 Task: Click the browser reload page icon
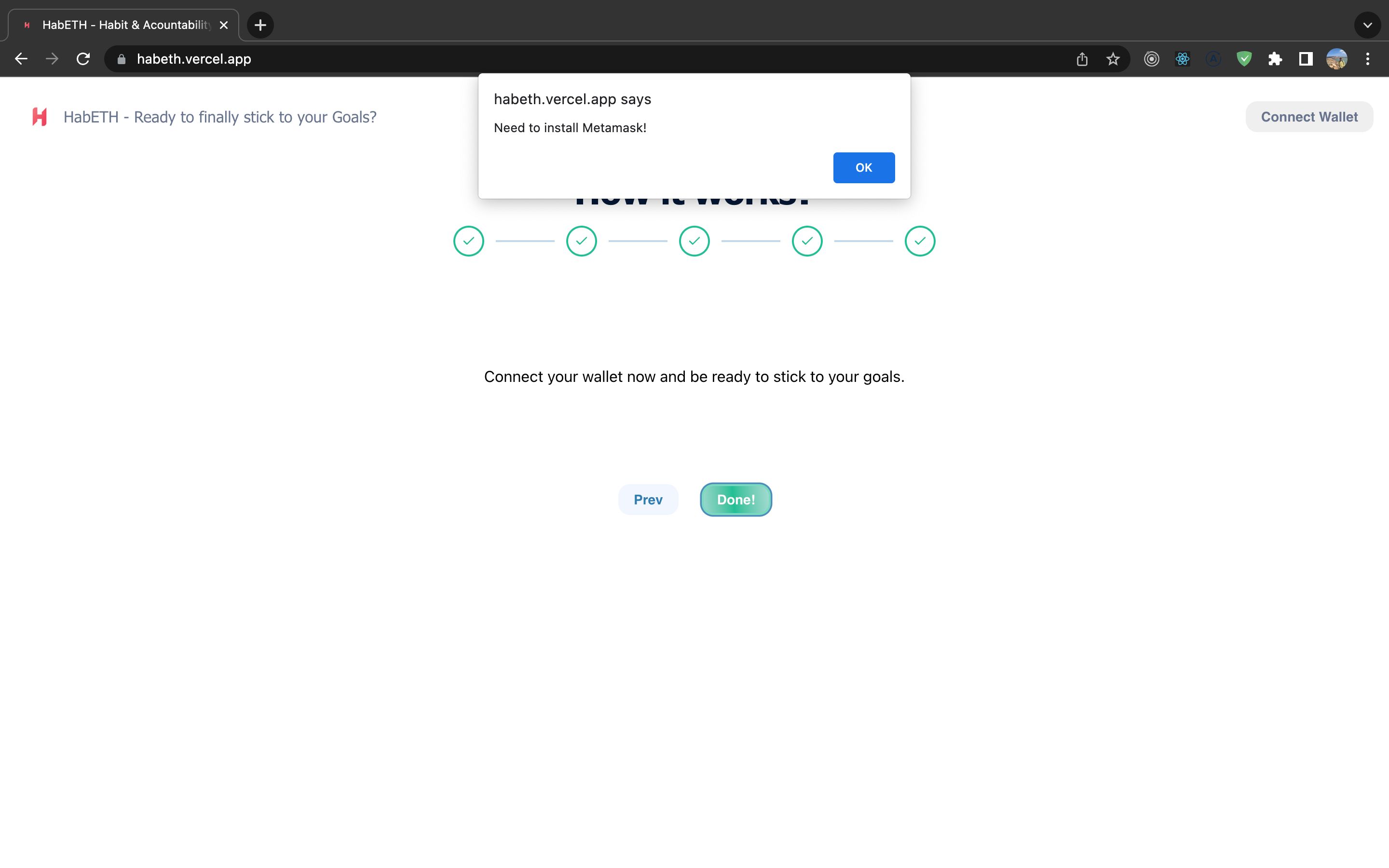click(84, 58)
